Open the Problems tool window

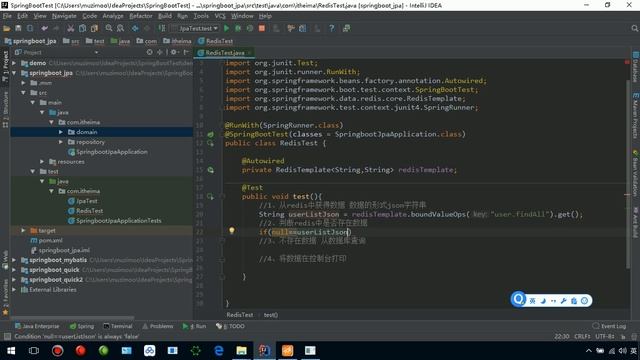tap(158, 326)
